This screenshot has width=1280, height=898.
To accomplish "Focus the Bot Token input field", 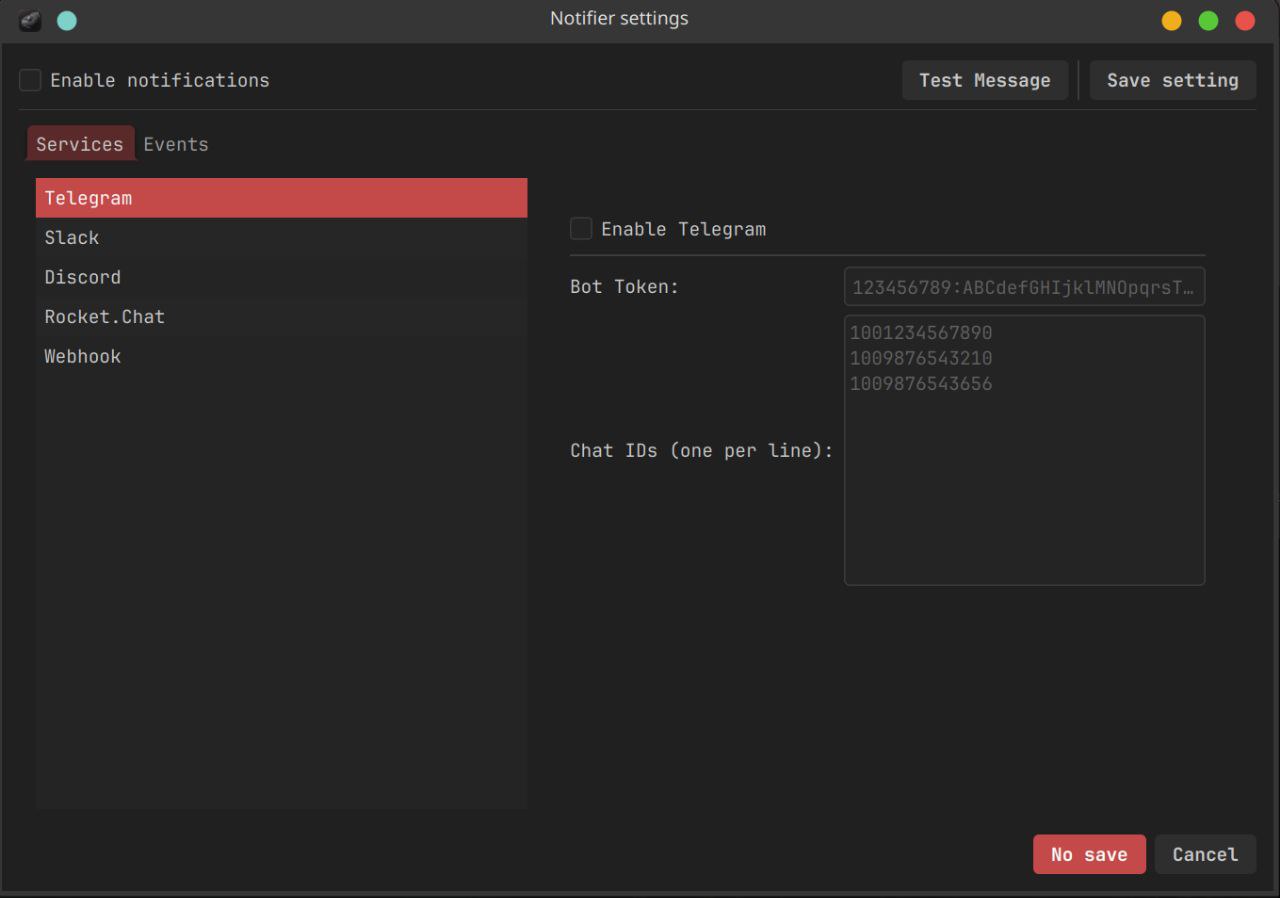I will coord(1024,287).
